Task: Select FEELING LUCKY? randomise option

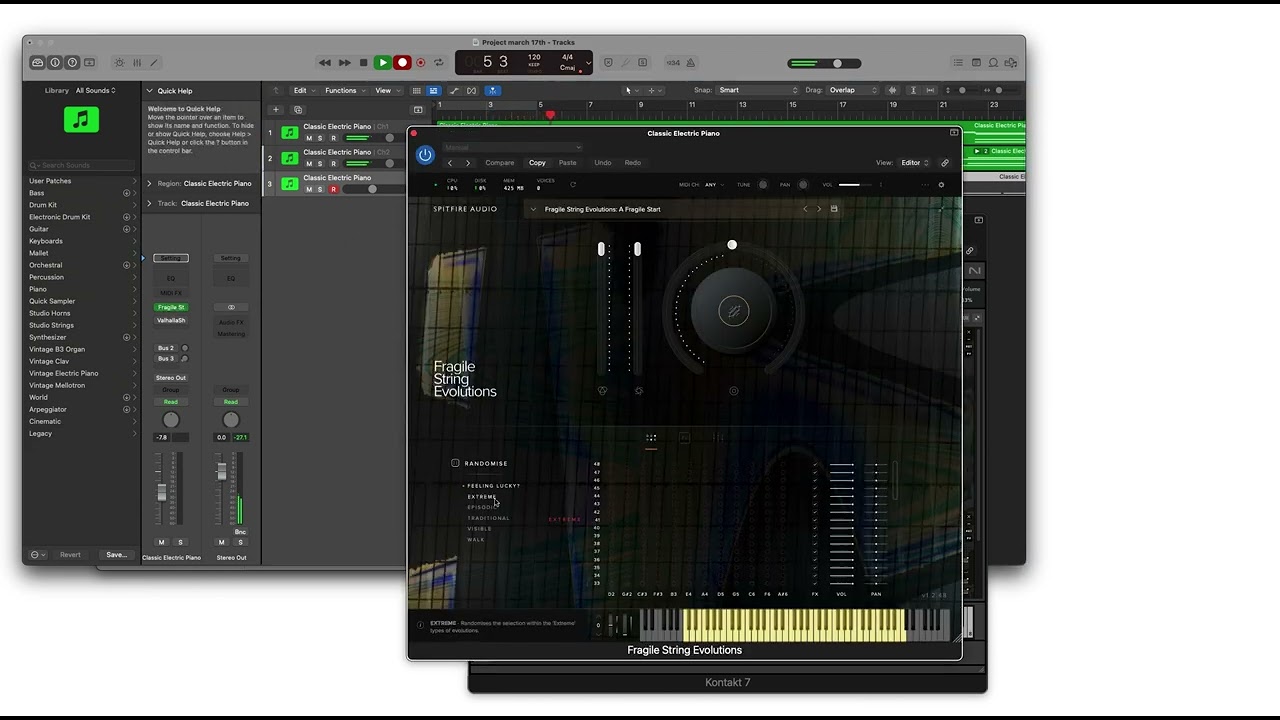Action: pyautogui.click(x=494, y=486)
